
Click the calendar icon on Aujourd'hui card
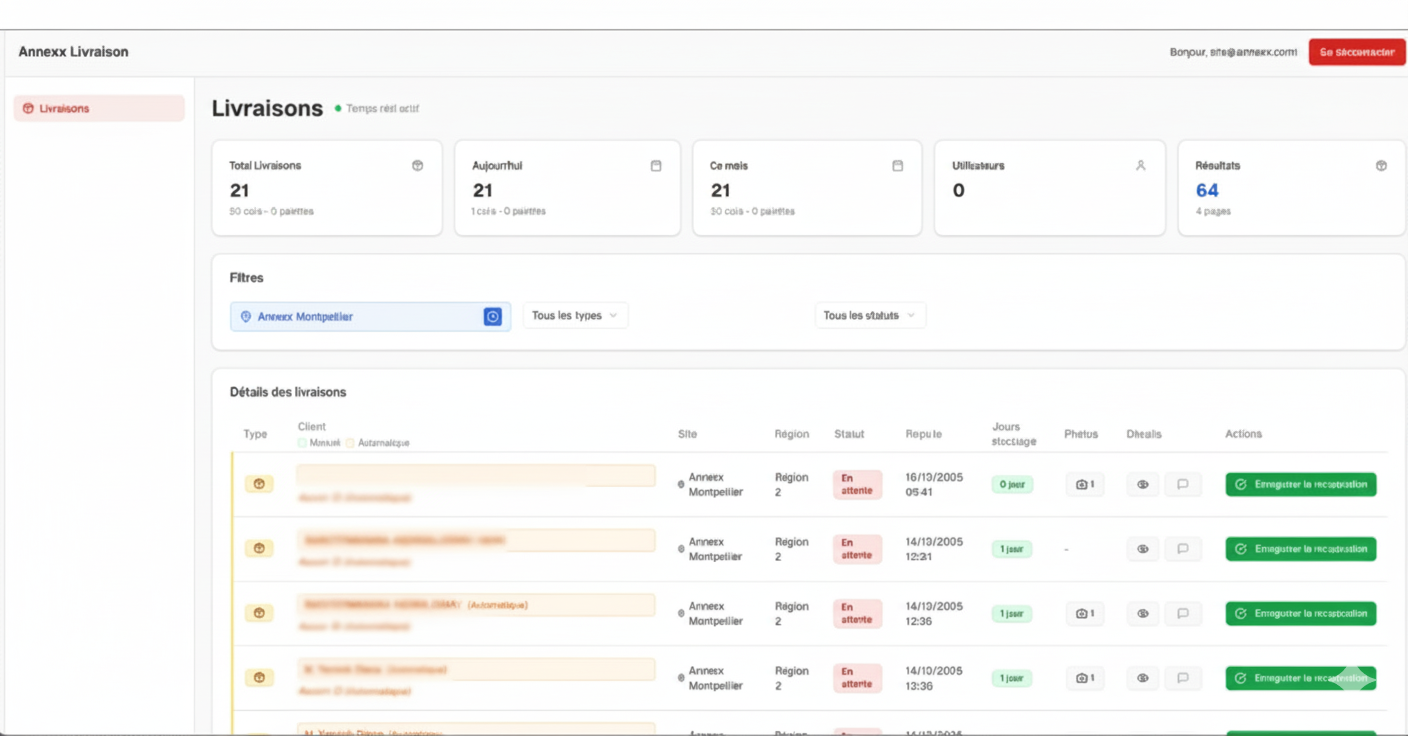(656, 166)
